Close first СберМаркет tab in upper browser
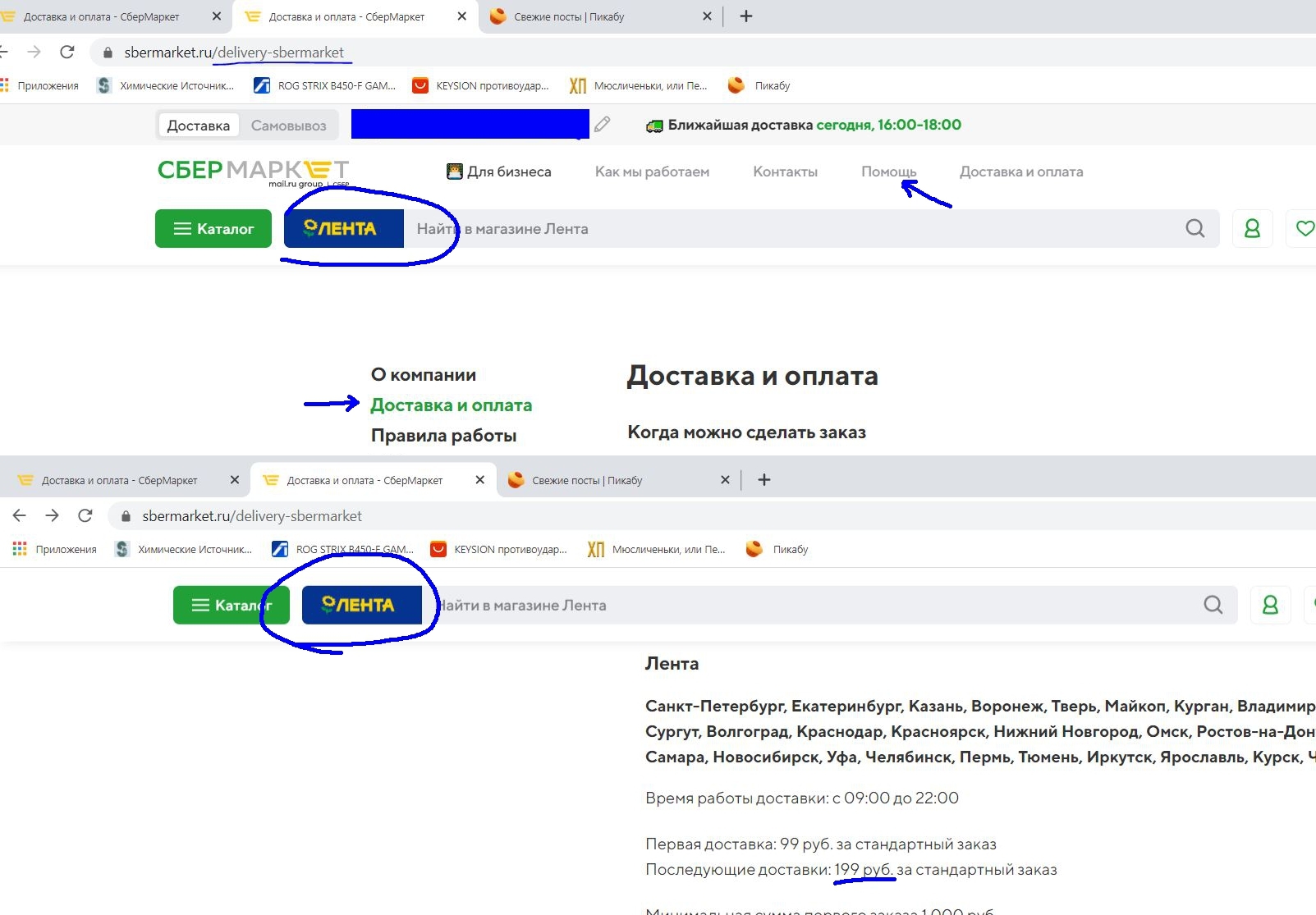This screenshot has width=1316, height=915. [217, 16]
